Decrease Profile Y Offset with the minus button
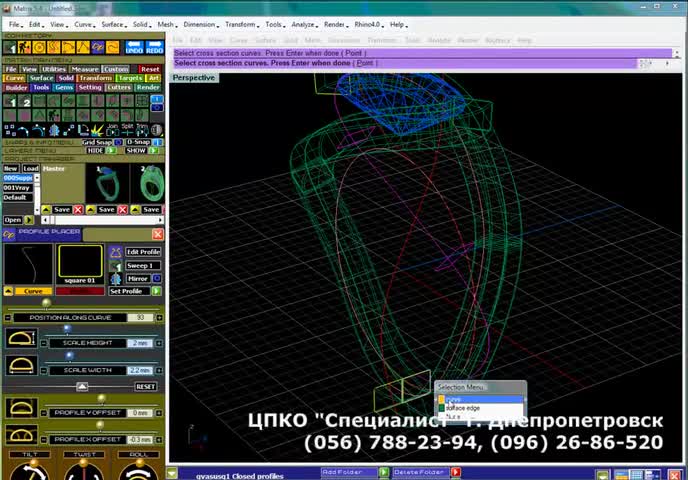 pyautogui.click(x=44, y=413)
